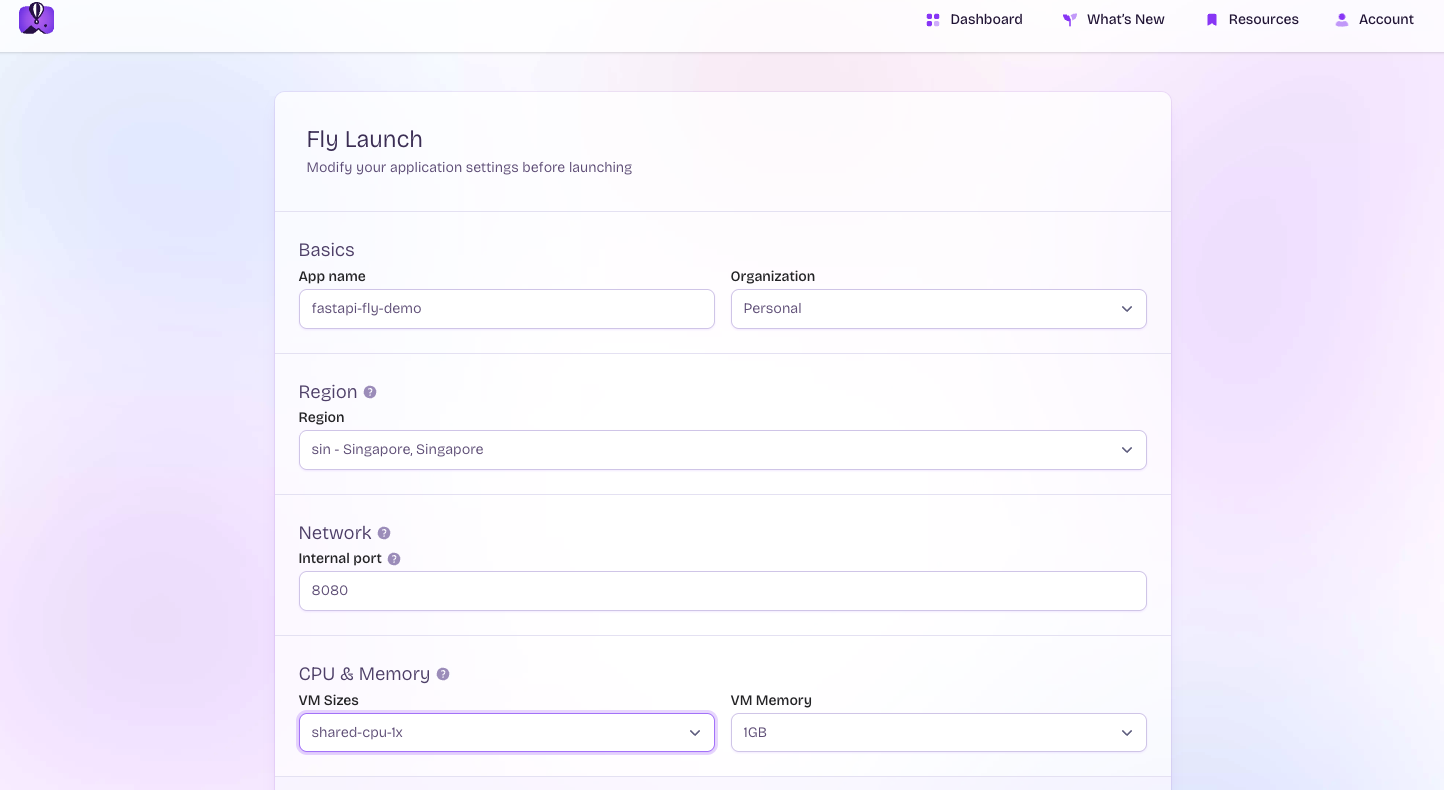
Task: Show help for the Region section
Action: coord(370,392)
